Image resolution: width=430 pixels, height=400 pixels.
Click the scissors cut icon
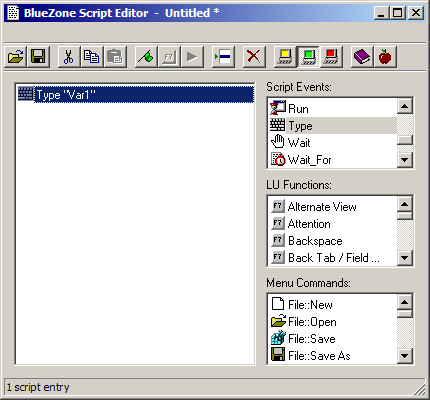(69, 57)
